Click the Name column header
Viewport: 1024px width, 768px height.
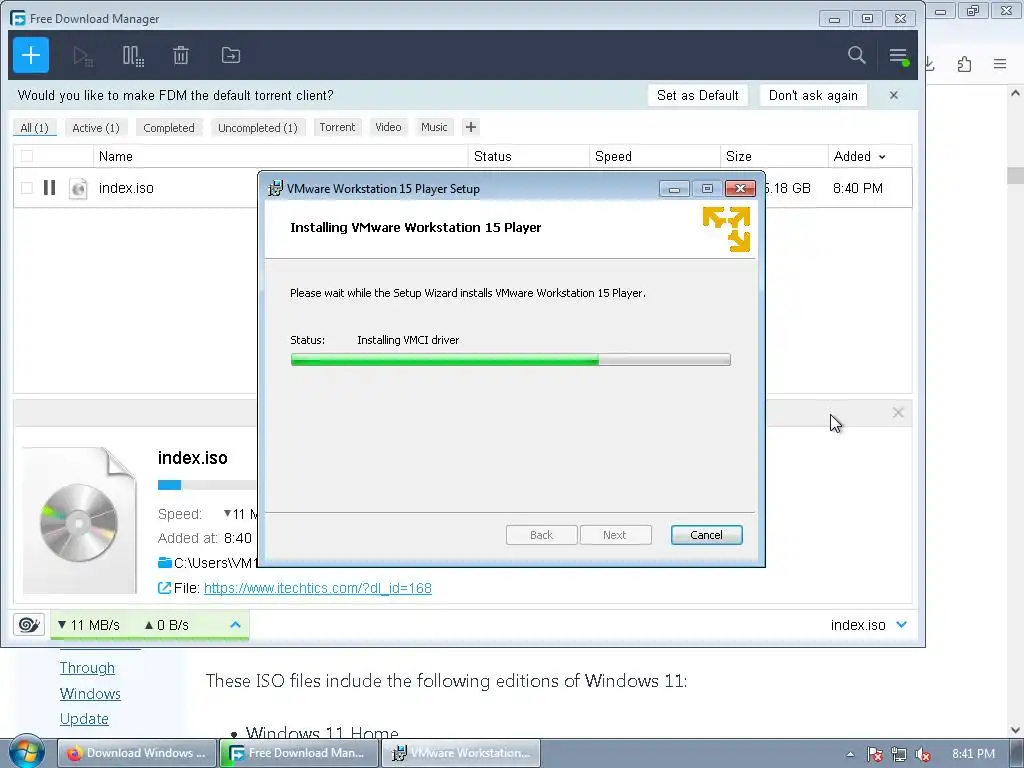coord(281,156)
